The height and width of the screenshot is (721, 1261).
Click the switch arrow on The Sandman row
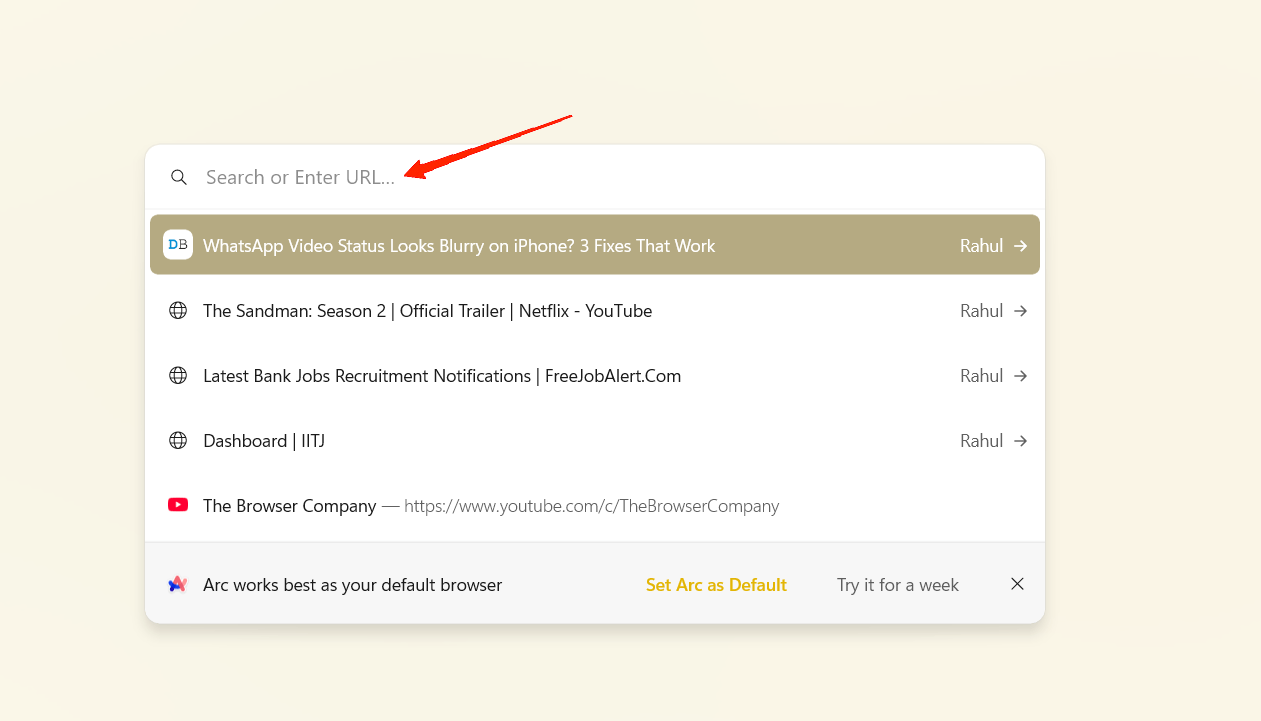[x=1020, y=311]
